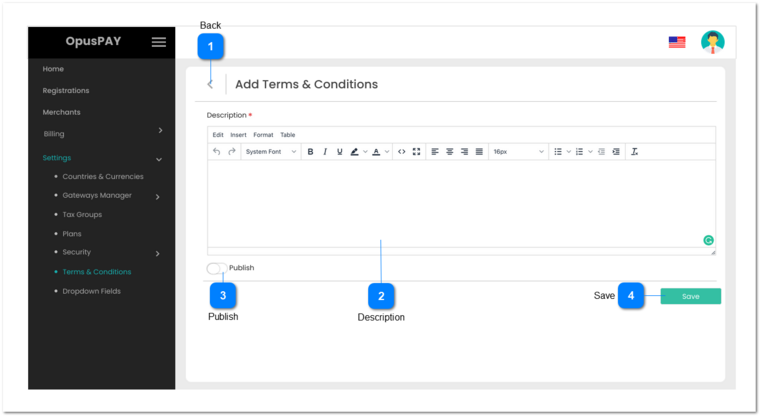Viewport: 761px width, 417px height.
Task: Open Plans settings
Action: (x=72, y=234)
